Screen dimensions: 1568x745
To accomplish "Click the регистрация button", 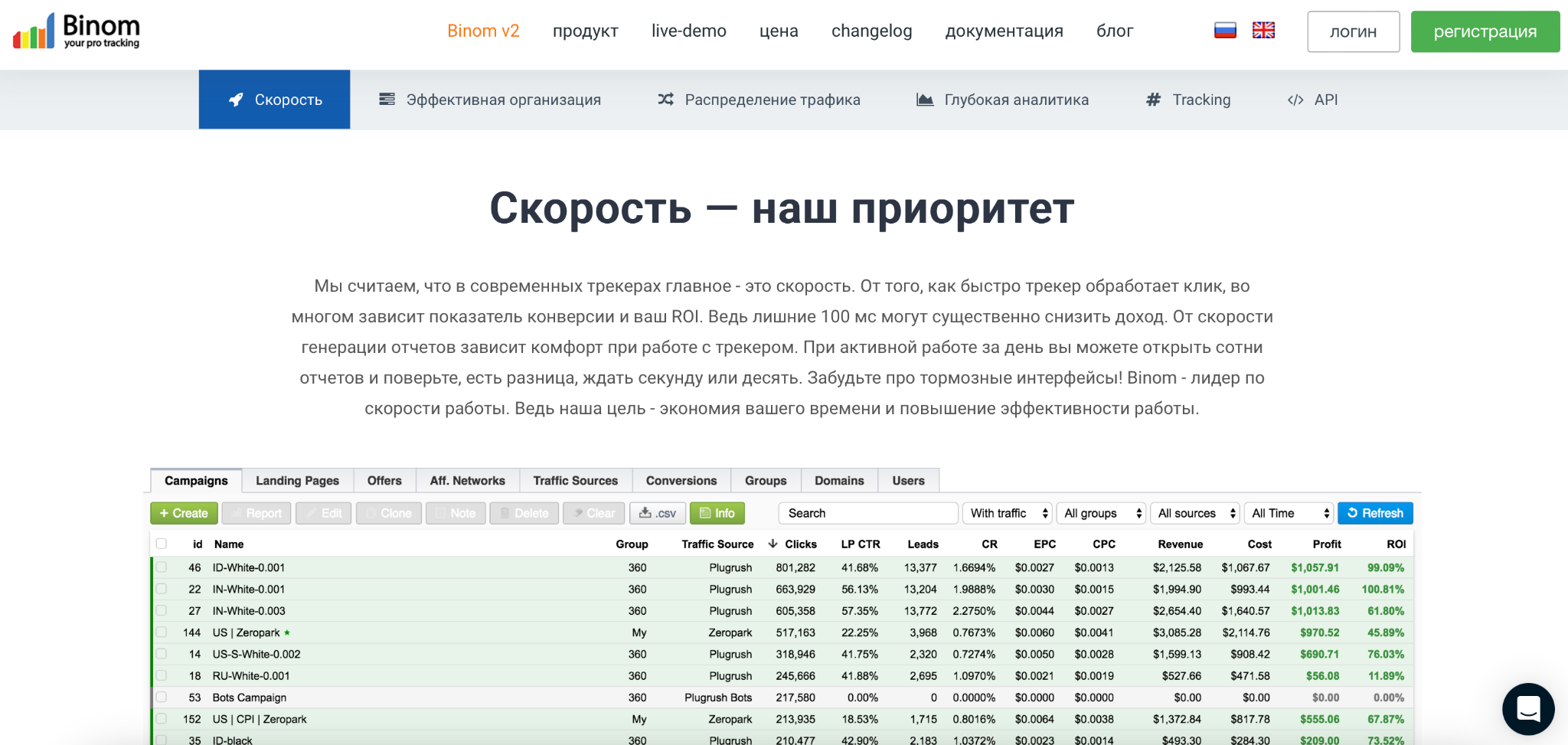I will 1485,31.
